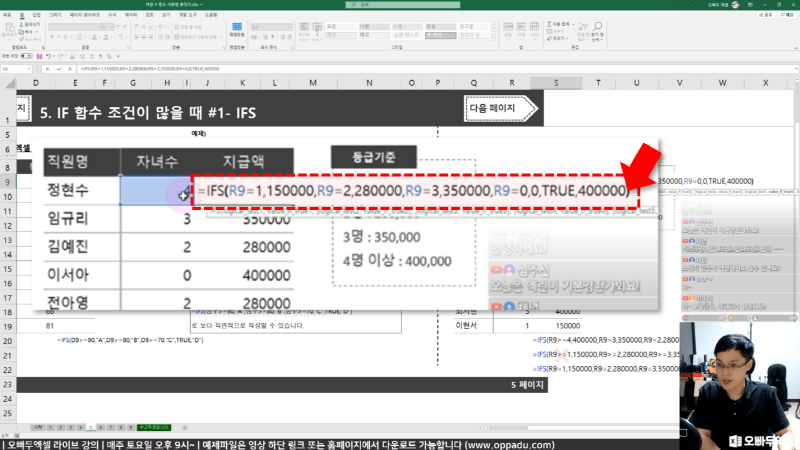Open the Name Box dropdown arrow
This screenshot has width=800, height=450.
pos(29,69)
